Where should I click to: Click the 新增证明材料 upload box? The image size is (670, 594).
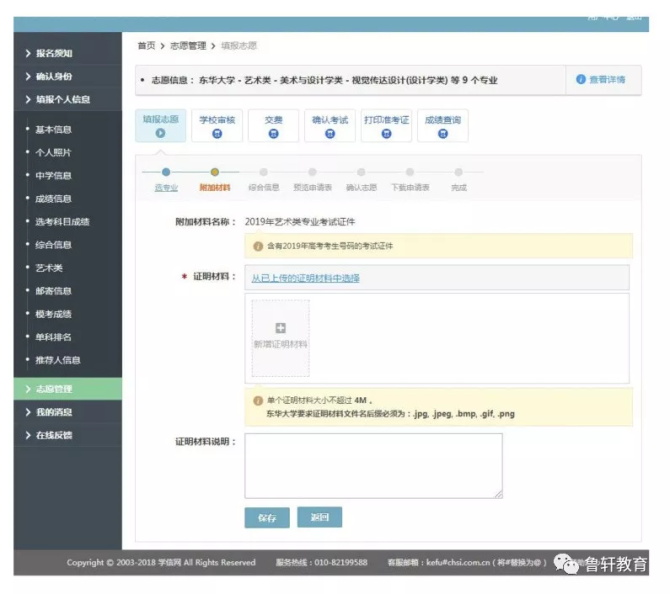click(x=280, y=338)
